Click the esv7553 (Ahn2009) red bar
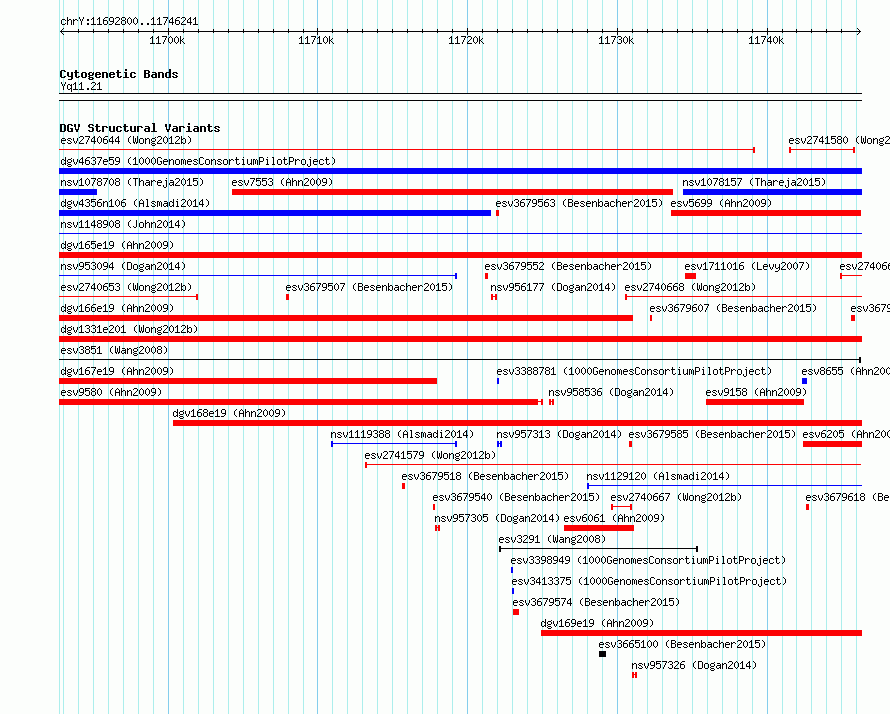 click(x=452, y=192)
